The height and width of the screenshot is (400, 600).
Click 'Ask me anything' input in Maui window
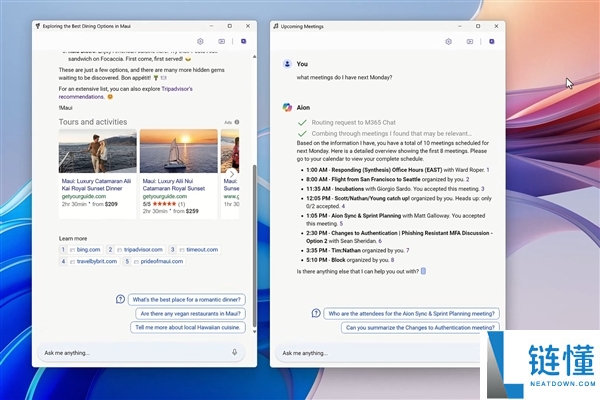point(141,353)
